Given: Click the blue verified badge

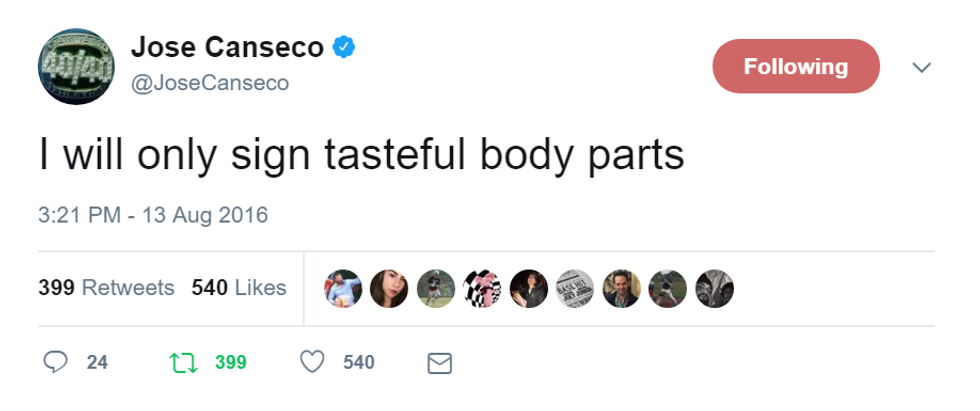Looking at the screenshot, I should 345,47.
